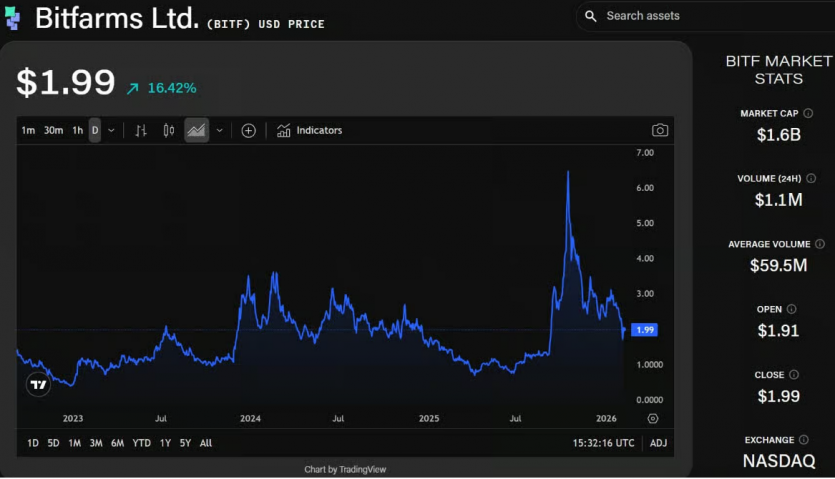Viewport: 835px width, 479px height.
Task: Select the YTD date range
Action: [x=141, y=443]
